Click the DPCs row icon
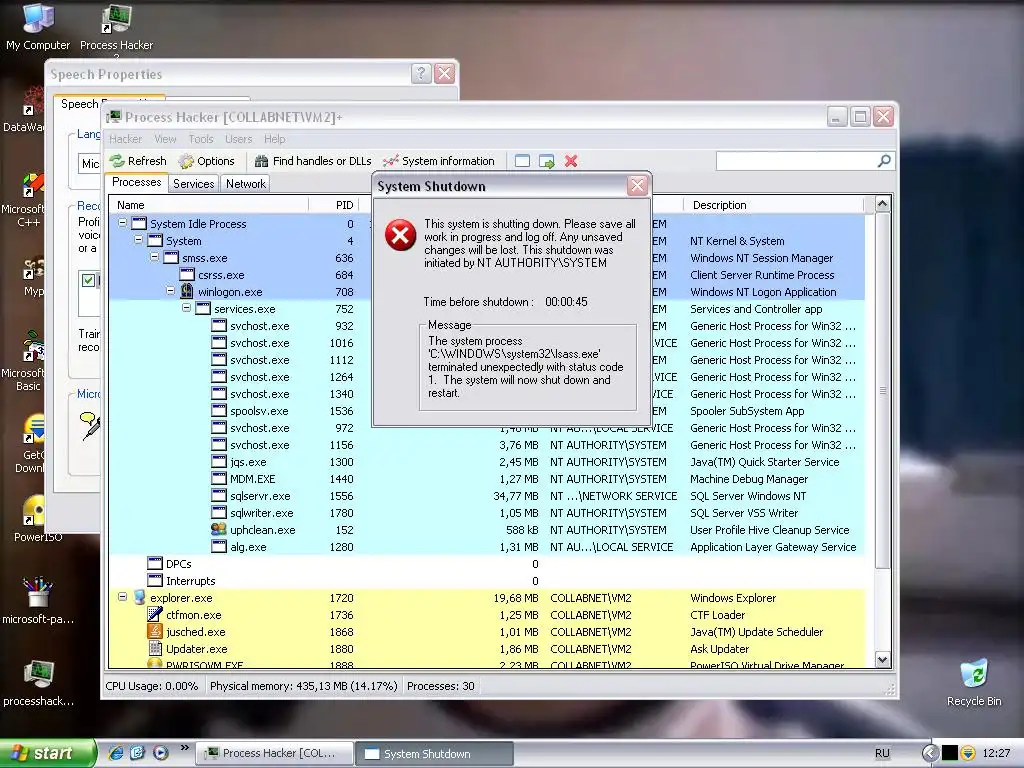Screen dimensions: 1024x768 [155, 563]
